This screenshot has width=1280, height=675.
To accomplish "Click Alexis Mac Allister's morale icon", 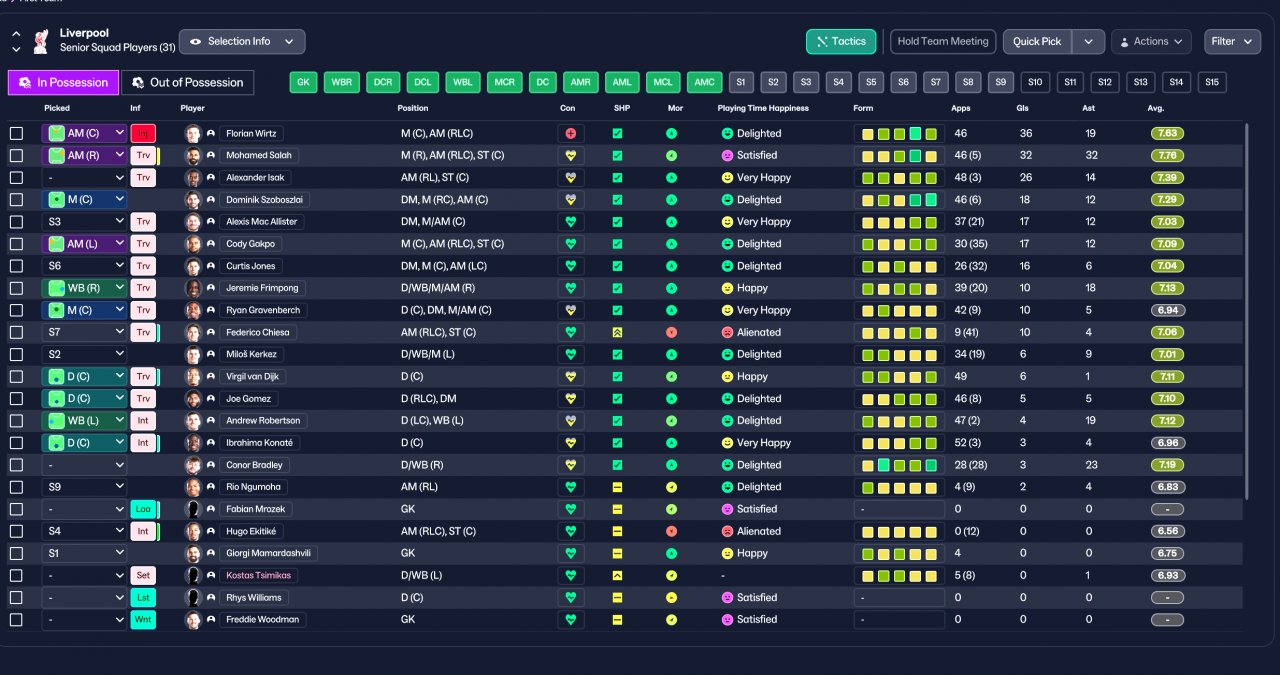I will tap(671, 222).
